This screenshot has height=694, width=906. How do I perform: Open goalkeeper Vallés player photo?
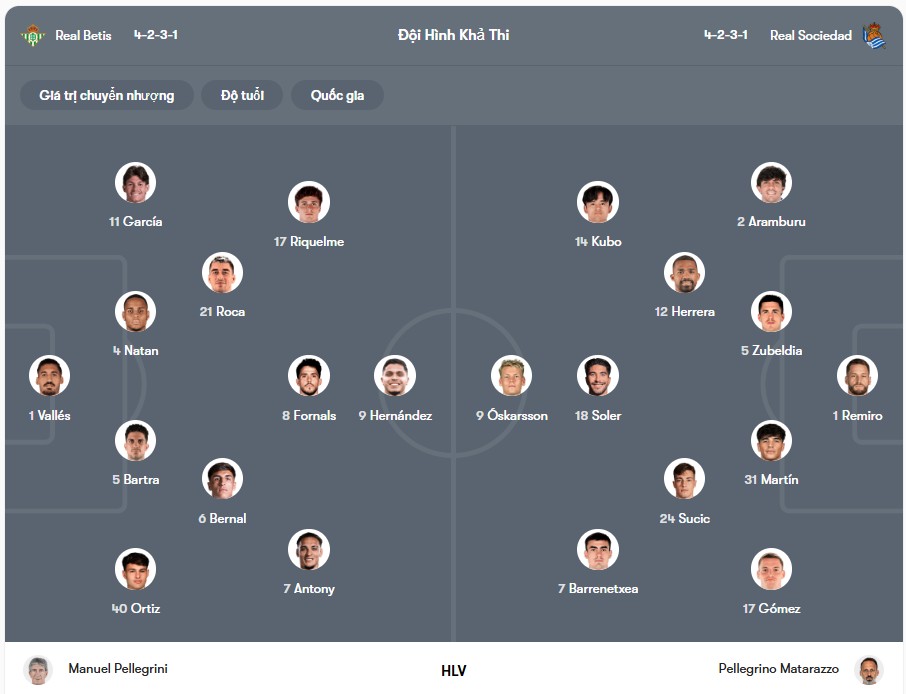(50, 376)
